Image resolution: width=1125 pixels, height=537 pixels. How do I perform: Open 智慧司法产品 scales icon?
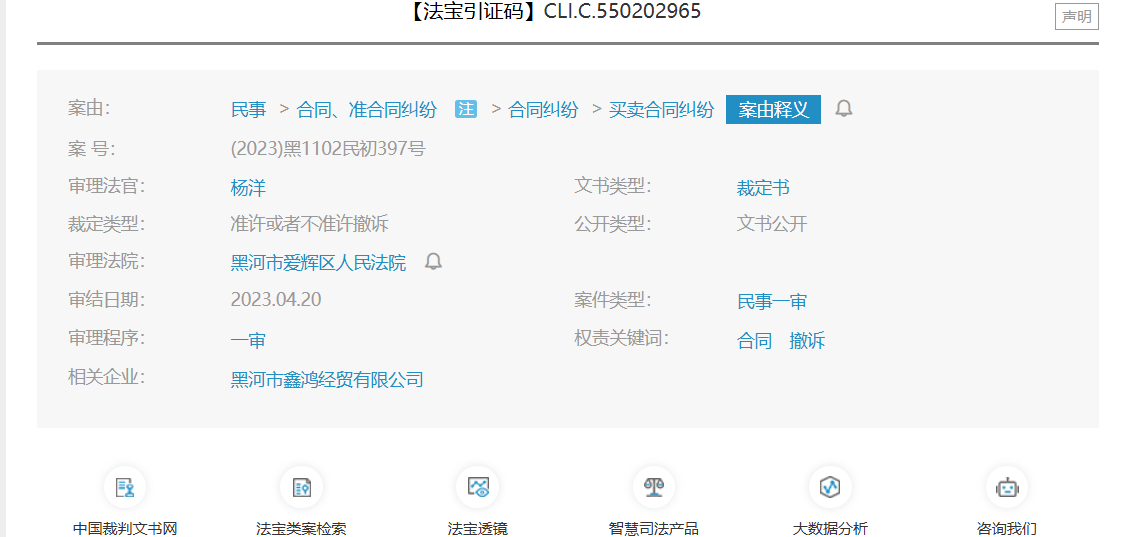tap(654, 488)
